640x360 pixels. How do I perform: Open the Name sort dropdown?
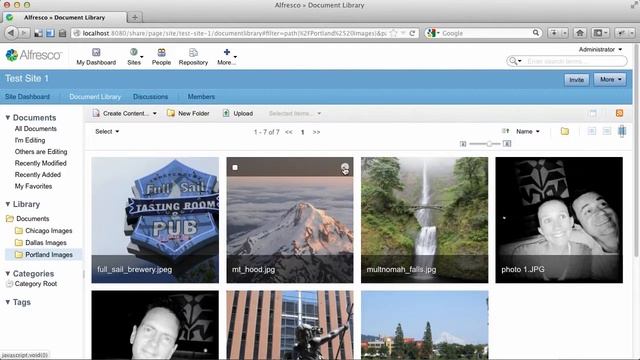coord(528,131)
